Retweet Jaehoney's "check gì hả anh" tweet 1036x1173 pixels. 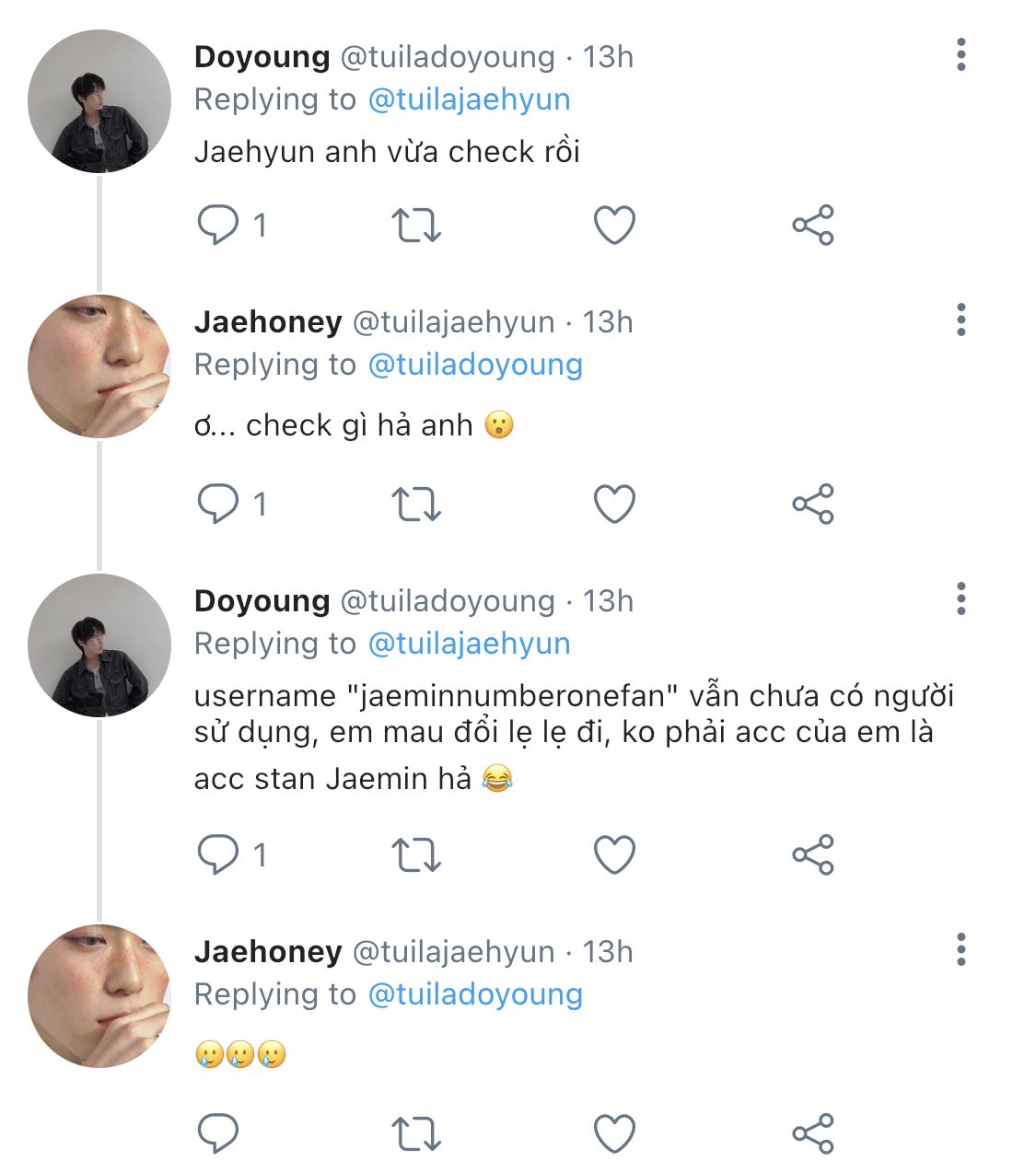tap(416, 504)
